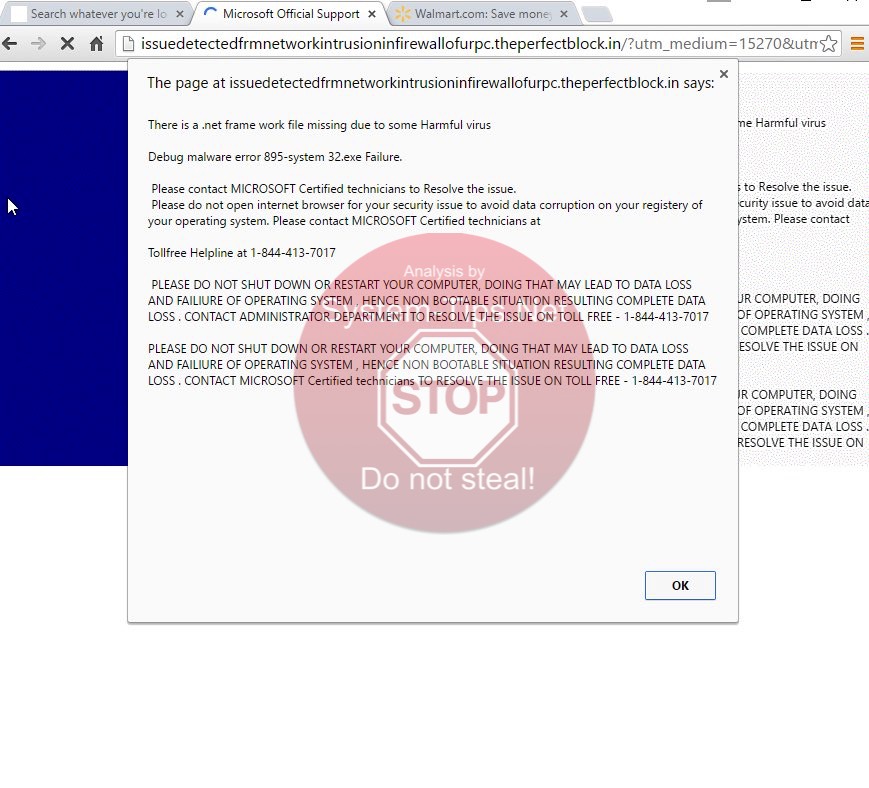Go to the Home page icon

[x=96, y=44]
